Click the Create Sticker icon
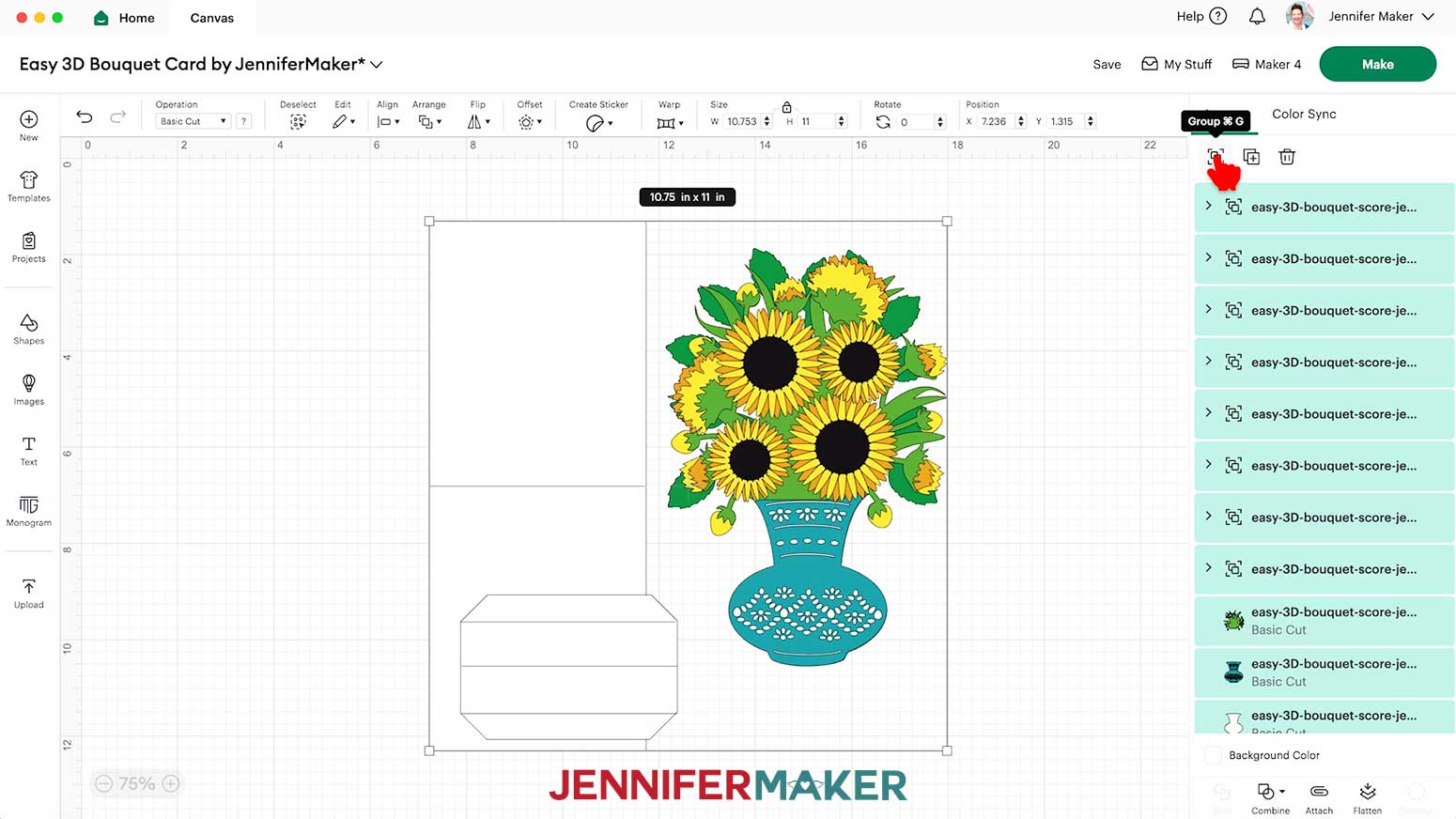 (x=598, y=123)
